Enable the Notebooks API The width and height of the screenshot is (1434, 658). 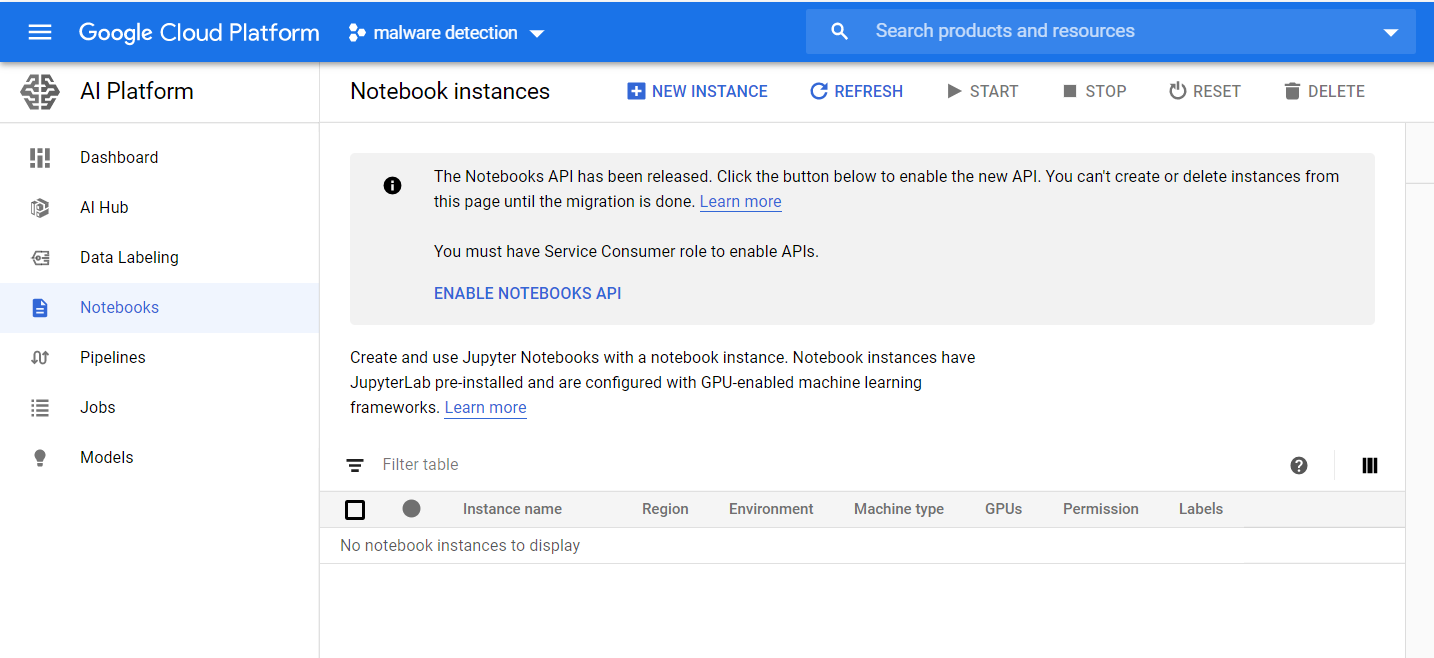(527, 293)
